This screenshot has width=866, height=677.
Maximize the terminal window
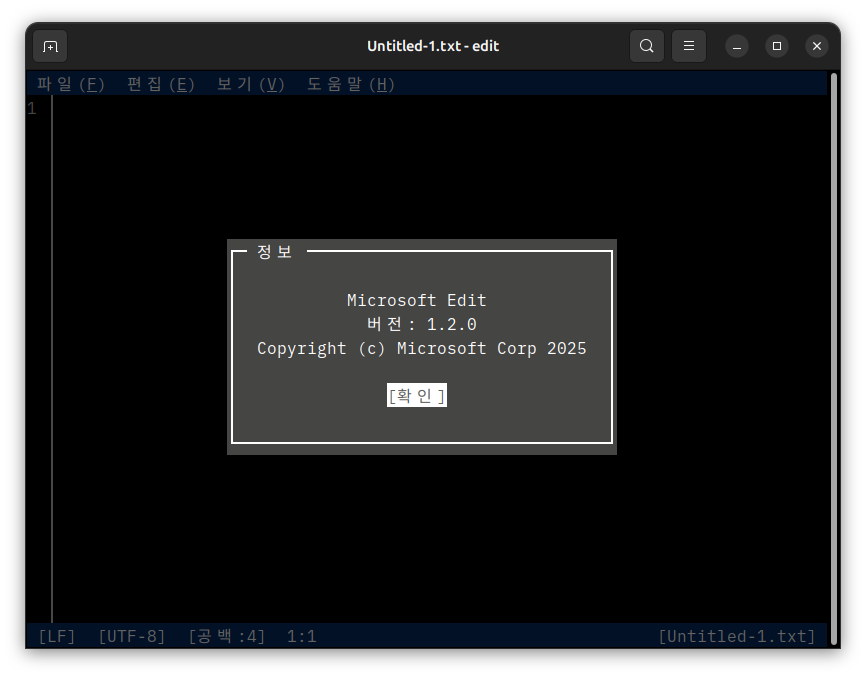point(777,46)
